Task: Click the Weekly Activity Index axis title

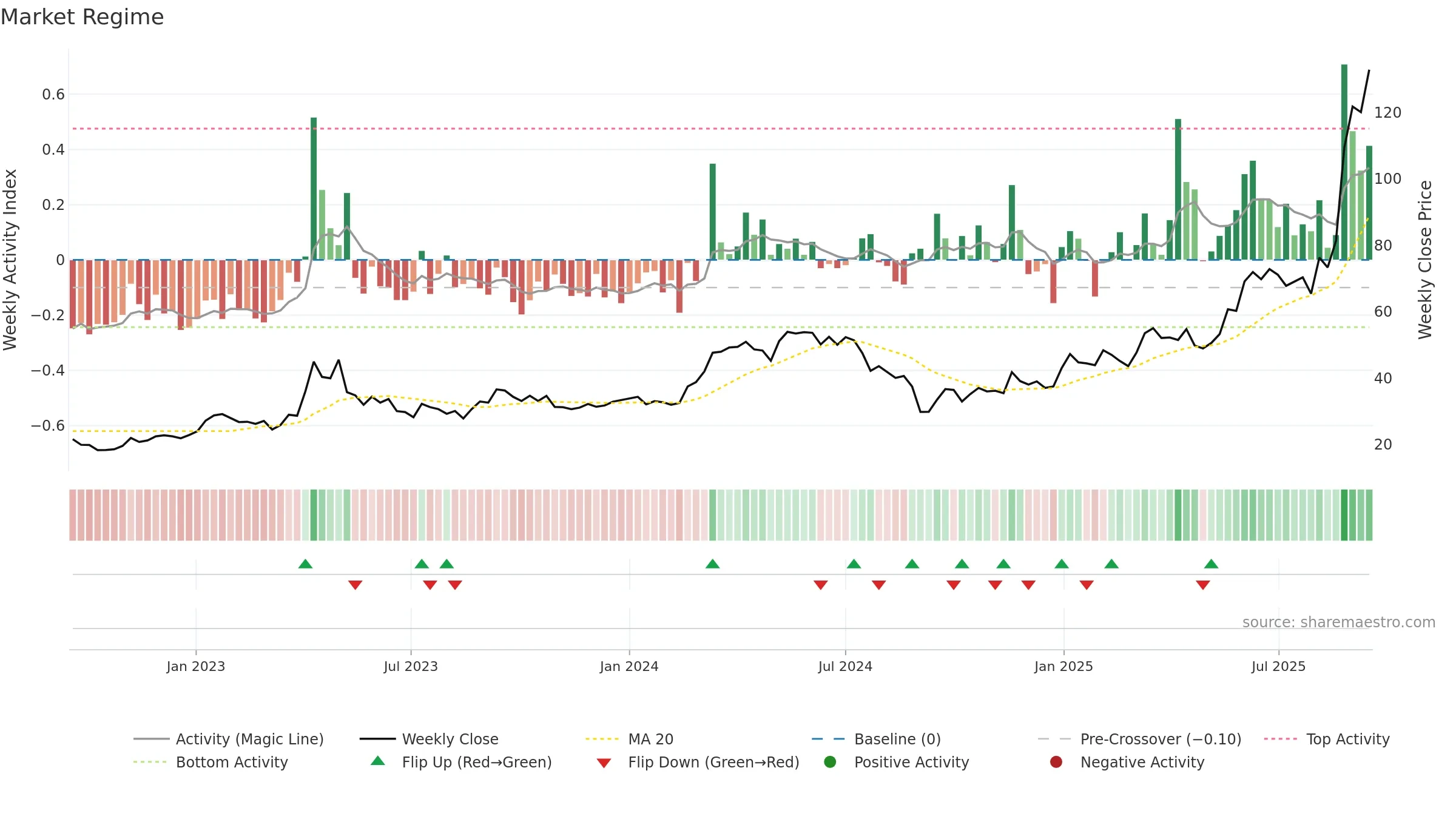Action: (10, 260)
